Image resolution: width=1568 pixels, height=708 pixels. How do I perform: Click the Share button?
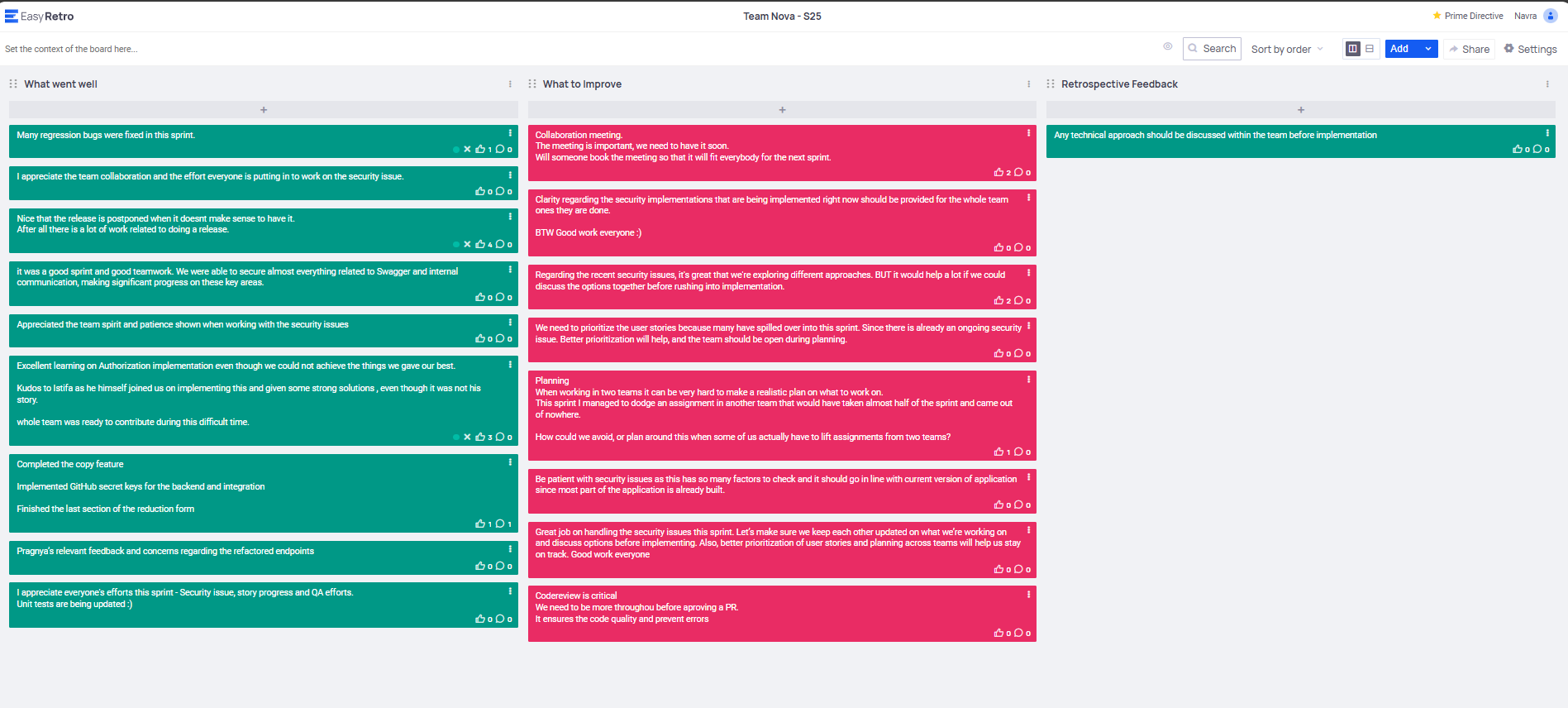[x=1469, y=49]
